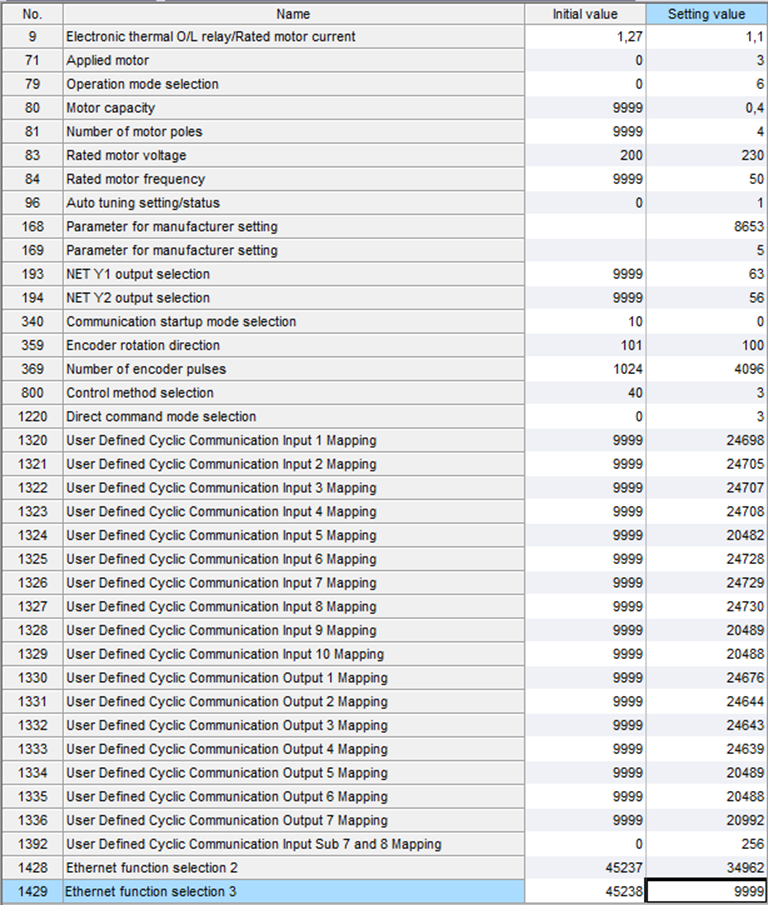Click Input 6 Mapping setting value 24728

(706, 559)
